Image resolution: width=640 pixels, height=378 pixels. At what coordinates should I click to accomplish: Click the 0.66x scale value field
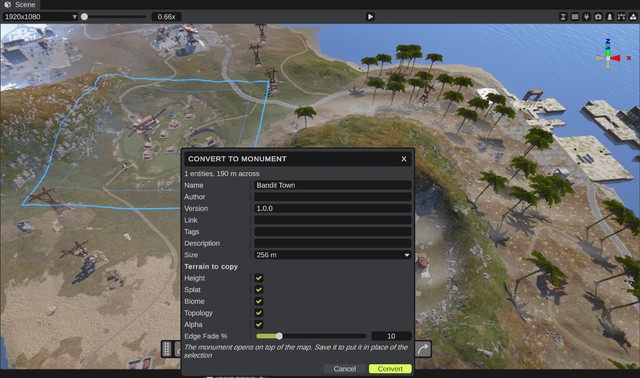click(167, 17)
